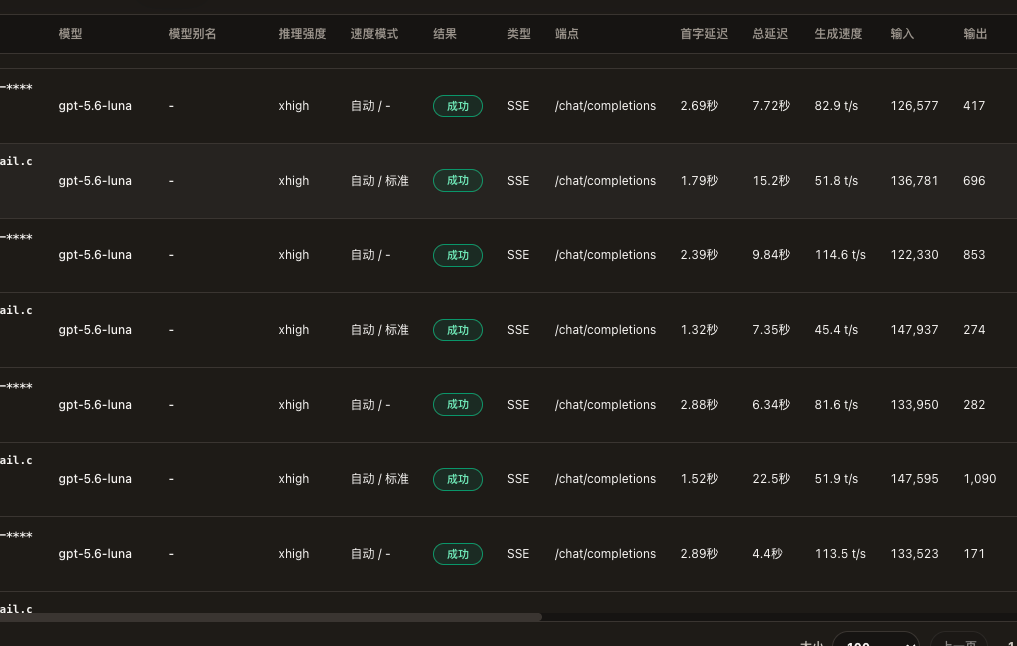
Task: Click the 结果 column header
Action: pyautogui.click(x=445, y=34)
